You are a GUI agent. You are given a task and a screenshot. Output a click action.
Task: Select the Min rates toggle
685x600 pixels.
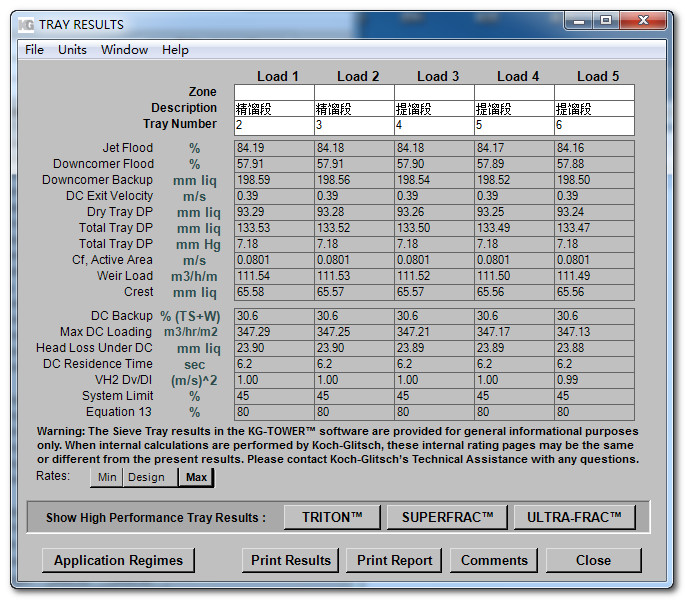tap(107, 477)
